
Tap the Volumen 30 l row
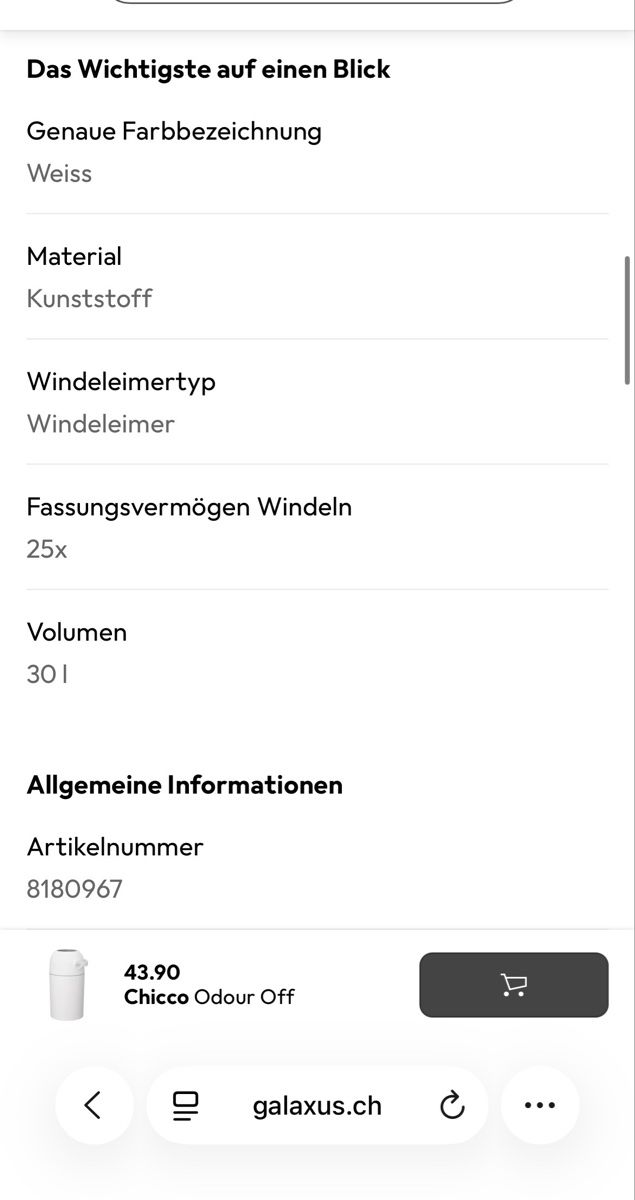(317, 652)
